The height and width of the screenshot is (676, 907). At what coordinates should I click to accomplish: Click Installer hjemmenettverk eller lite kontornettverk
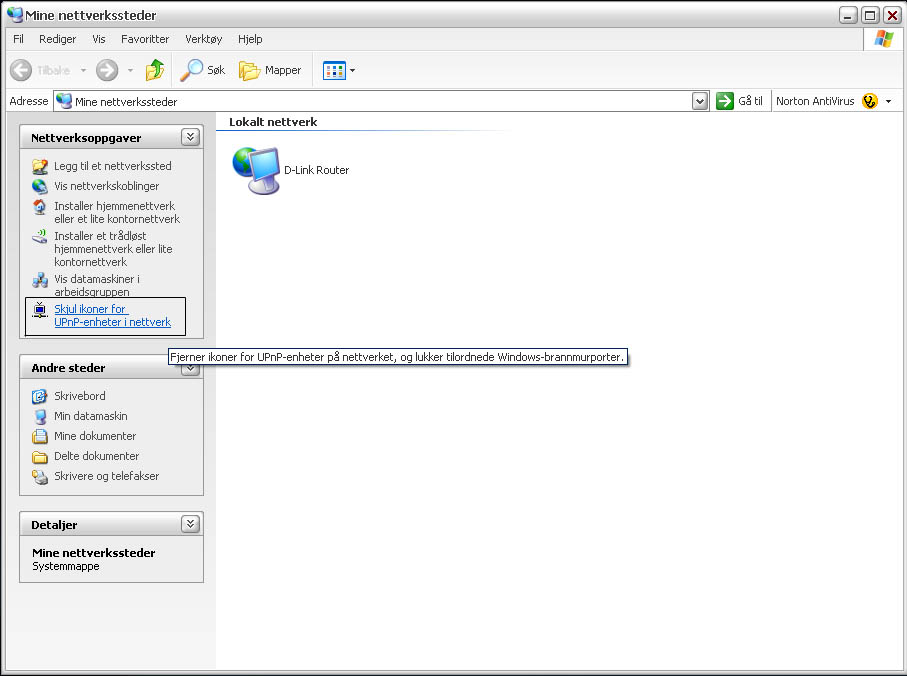[x=117, y=212]
